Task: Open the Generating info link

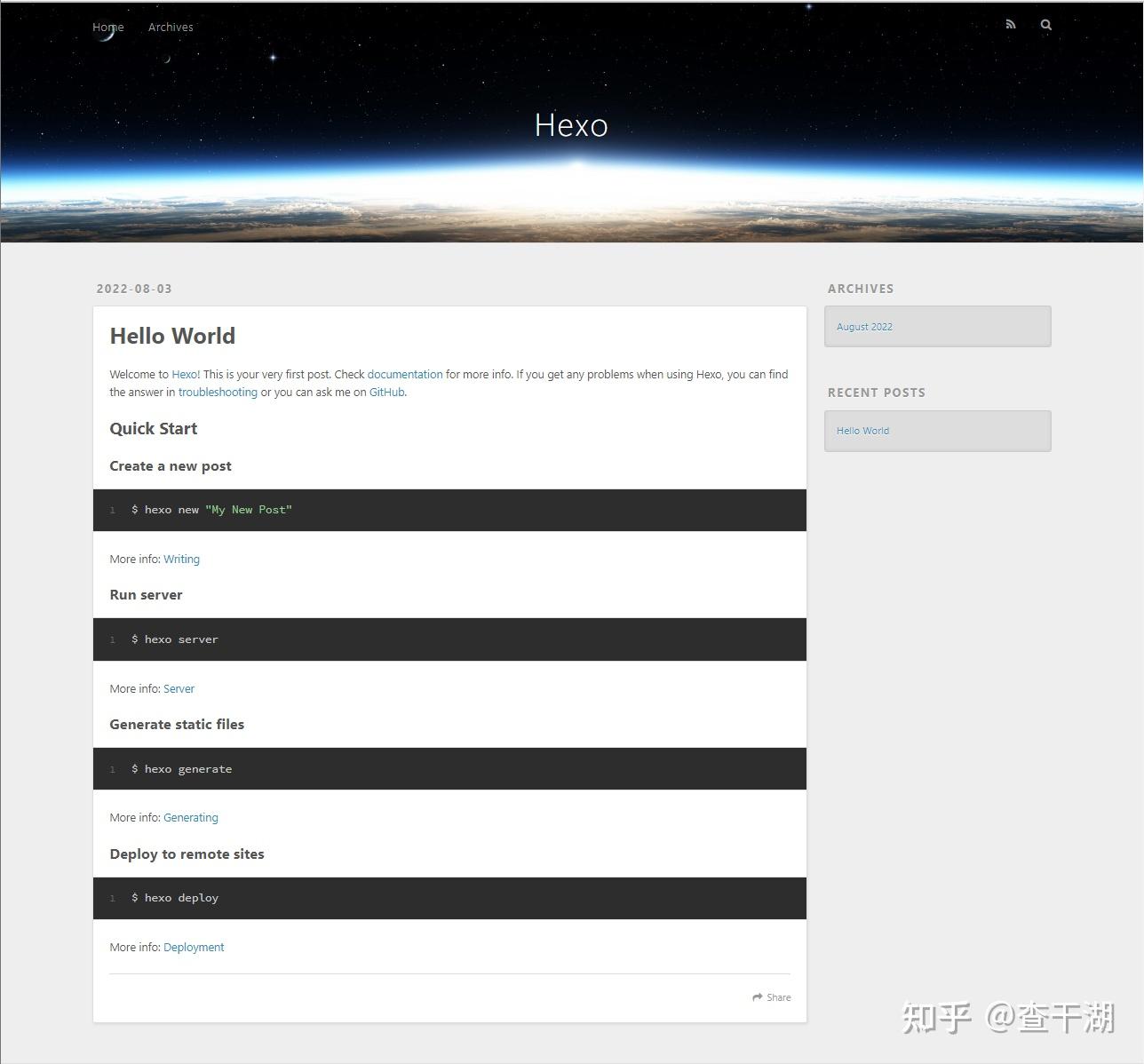Action: point(190,817)
